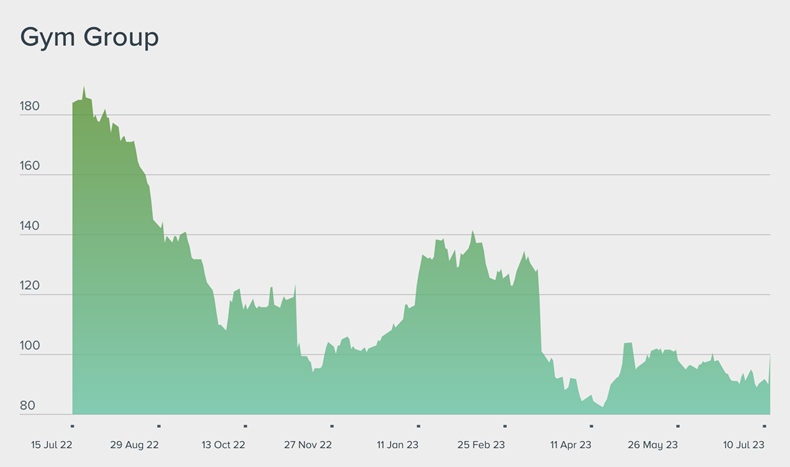
Task: Pick the 13 Oct 22 date label
Action: (223, 444)
